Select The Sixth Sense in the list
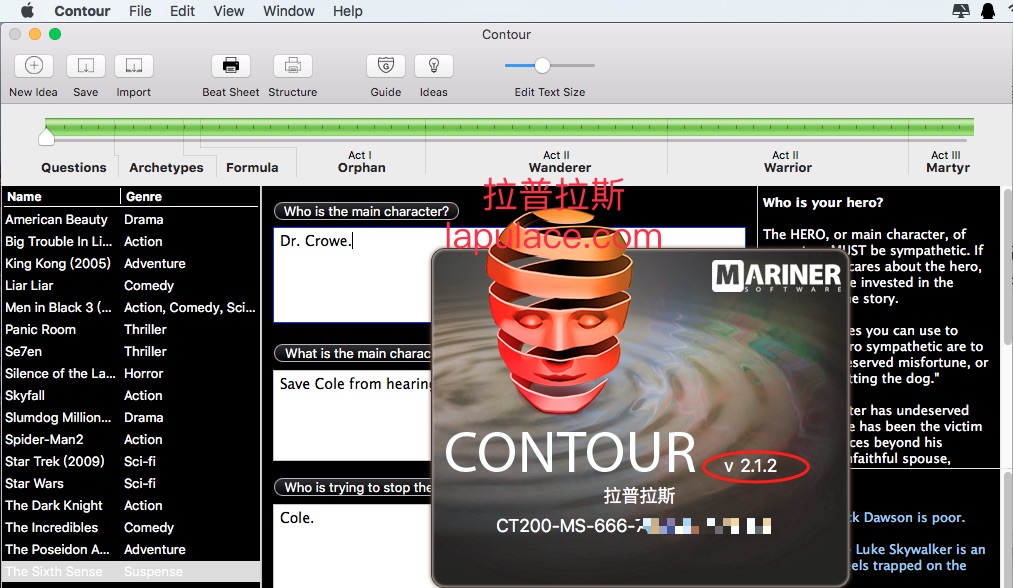Viewport: 1013px width, 588px height. click(x=131, y=571)
